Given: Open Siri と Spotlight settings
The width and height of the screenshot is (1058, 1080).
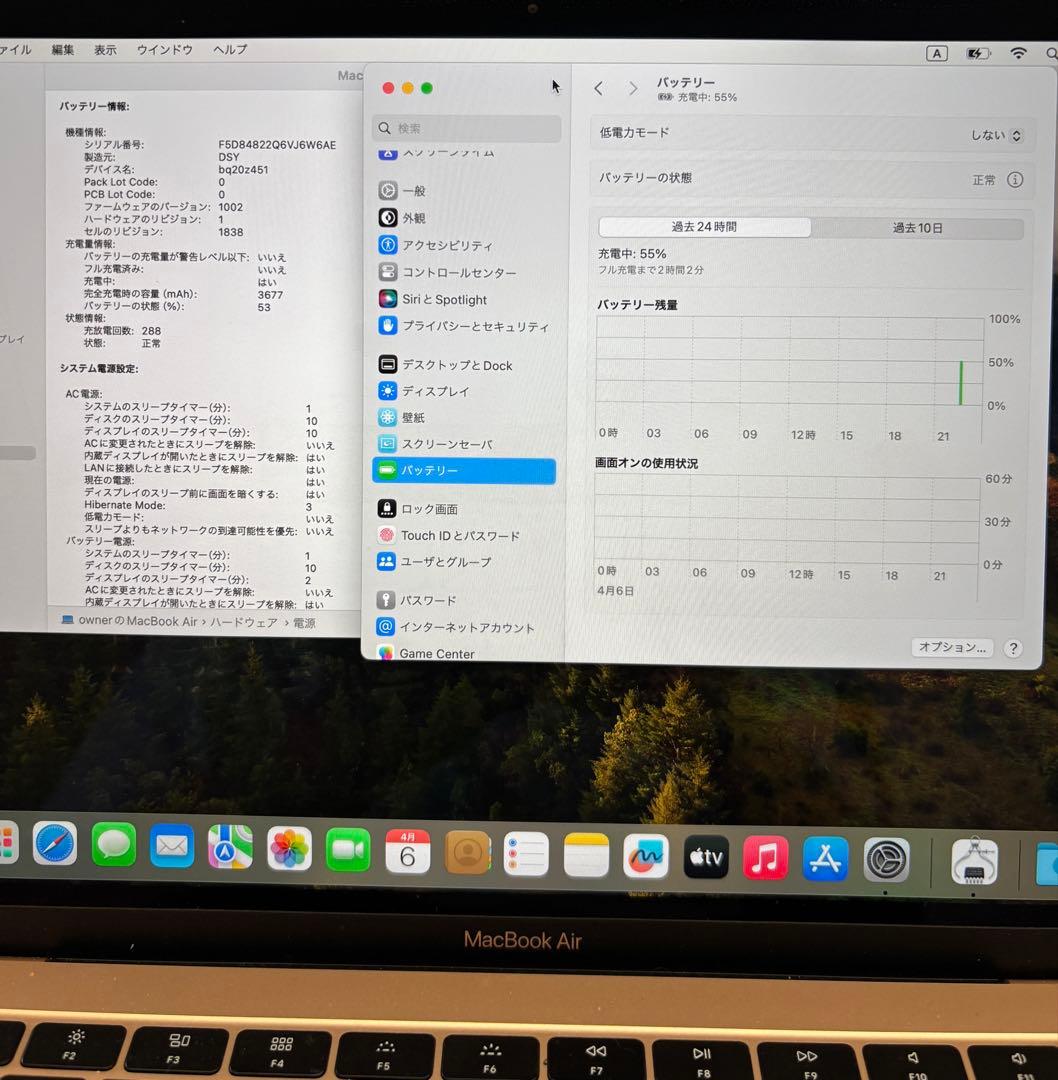Looking at the screenshot, I should 433,299.
